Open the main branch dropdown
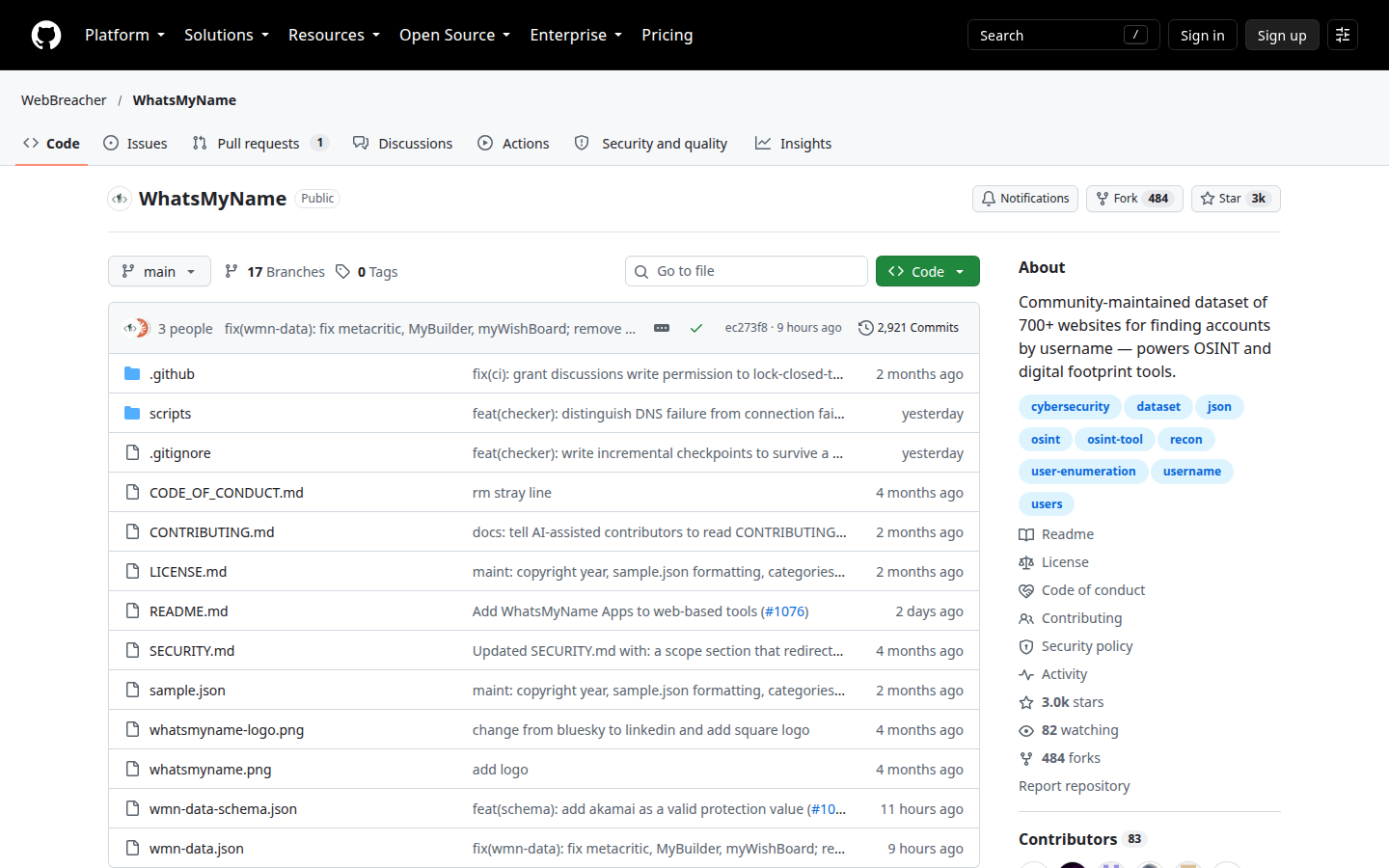The height and width of the screenshot is (868, 1389). point(159,271)
